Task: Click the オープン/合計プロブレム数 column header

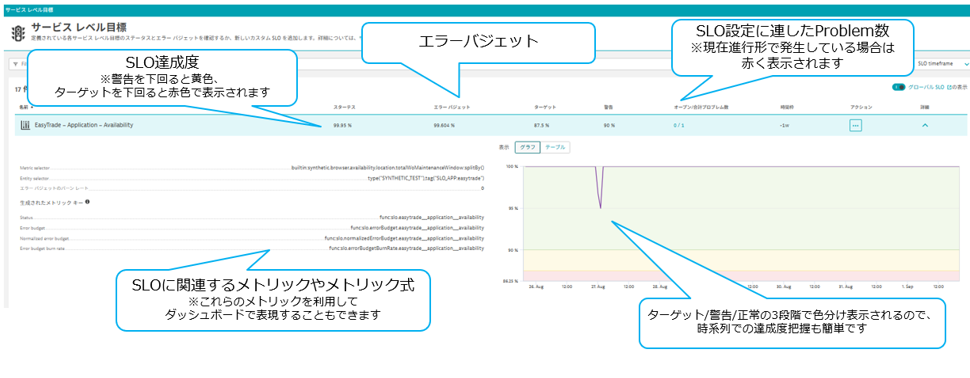Action: click(x=700, y=107)
